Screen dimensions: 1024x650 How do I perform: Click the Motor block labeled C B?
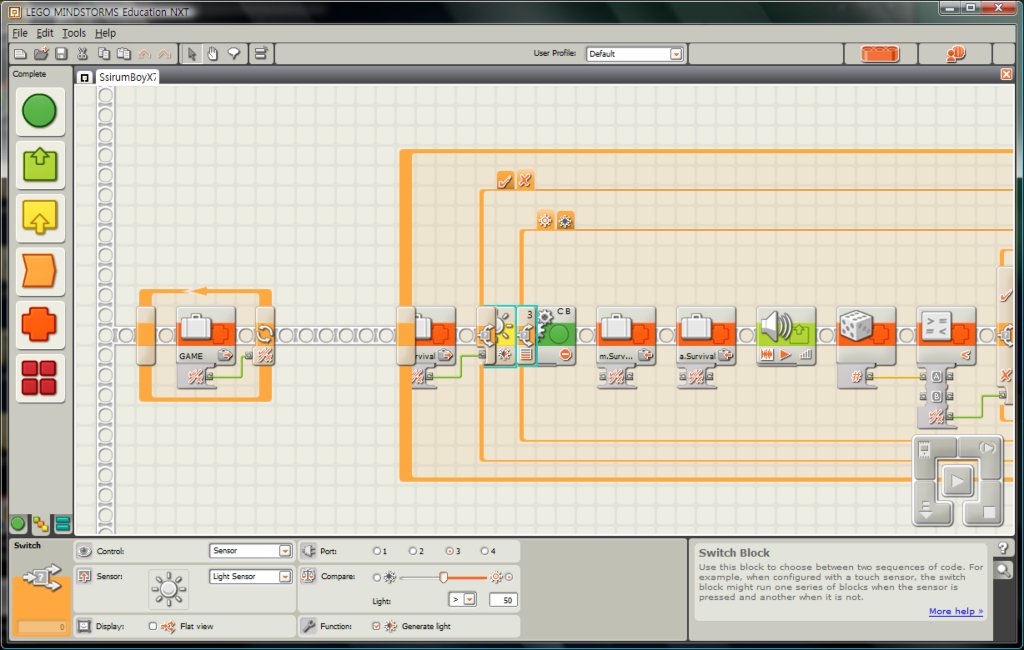556,335
